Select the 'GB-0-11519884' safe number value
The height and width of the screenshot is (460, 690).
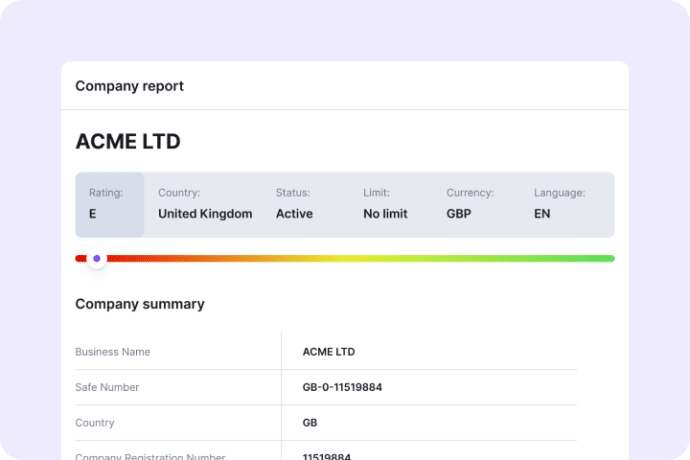pyautogui.click(x=342, y=387)
